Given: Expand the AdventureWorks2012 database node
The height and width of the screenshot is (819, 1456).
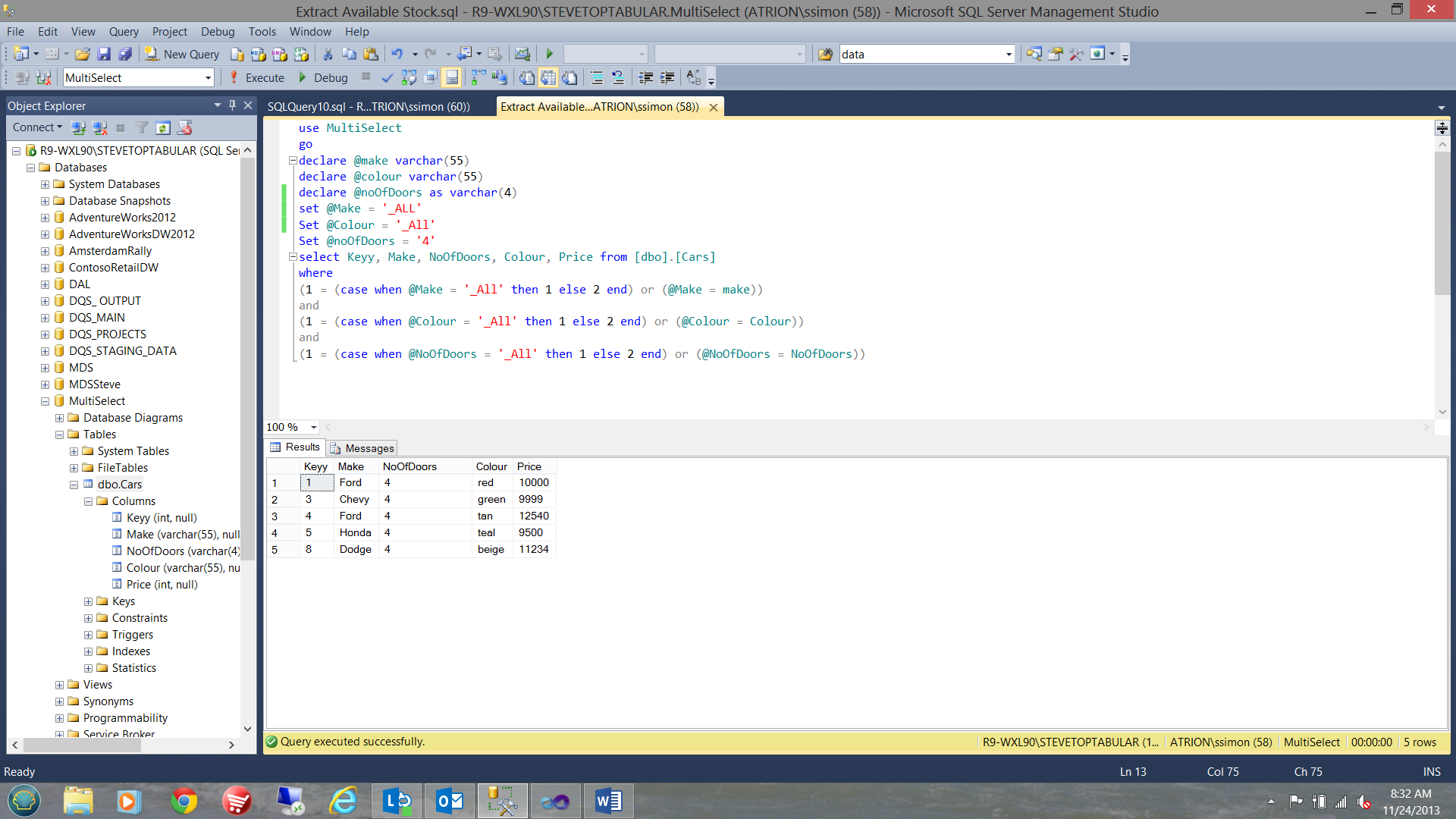Looking at the screenshot, I should pyautogui.click(x=45, y=218).
